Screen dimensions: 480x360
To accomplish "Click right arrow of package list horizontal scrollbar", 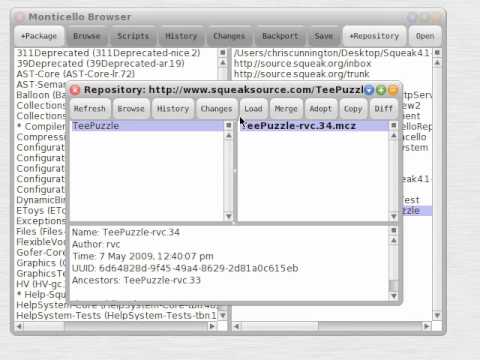I will click(x=212, y=326).
